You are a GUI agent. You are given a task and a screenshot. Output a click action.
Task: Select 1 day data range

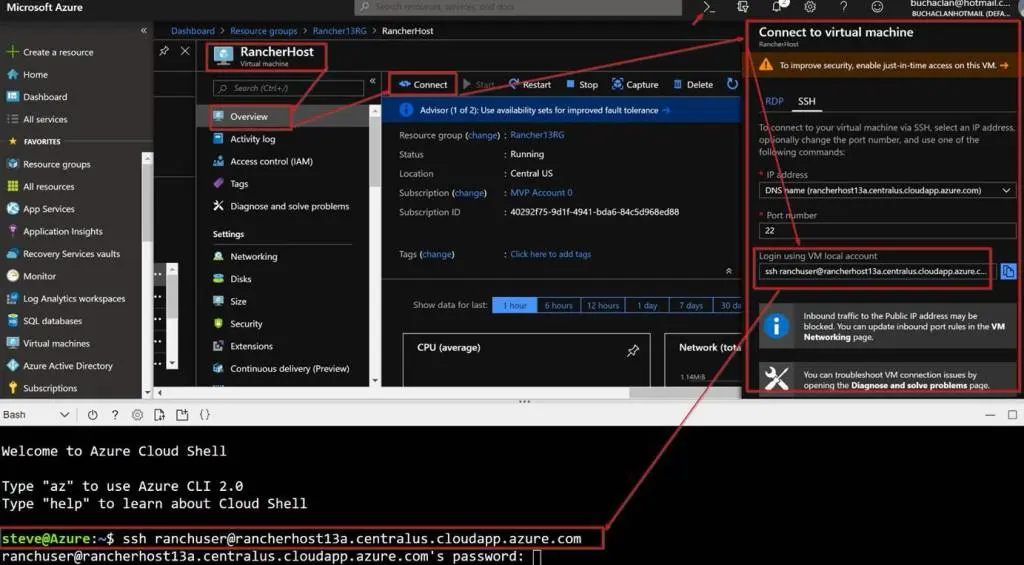647,305
